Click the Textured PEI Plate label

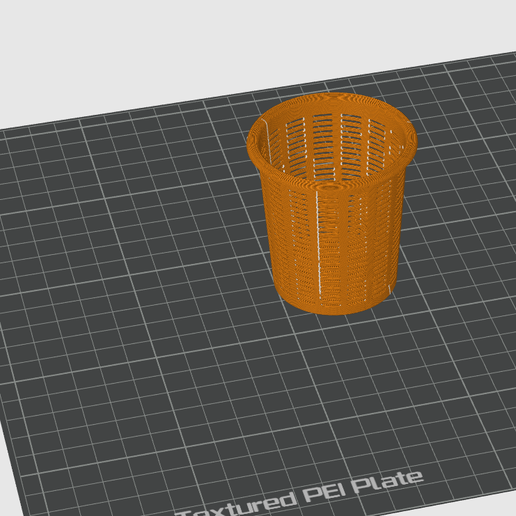[299, 494]
